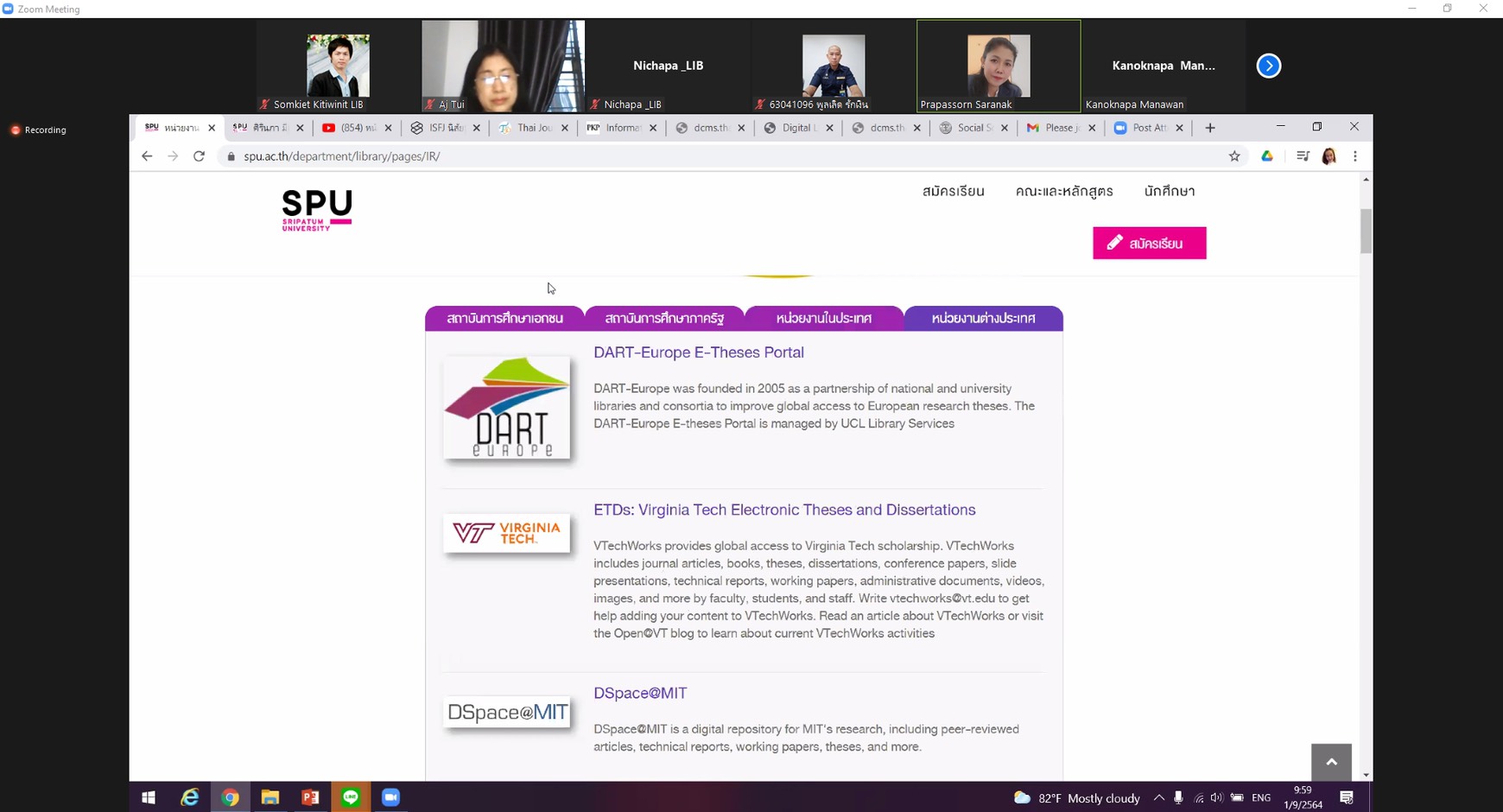Open the Google Drive extension icon
Screen dimensions: 1503x812
coord(1267,156)
